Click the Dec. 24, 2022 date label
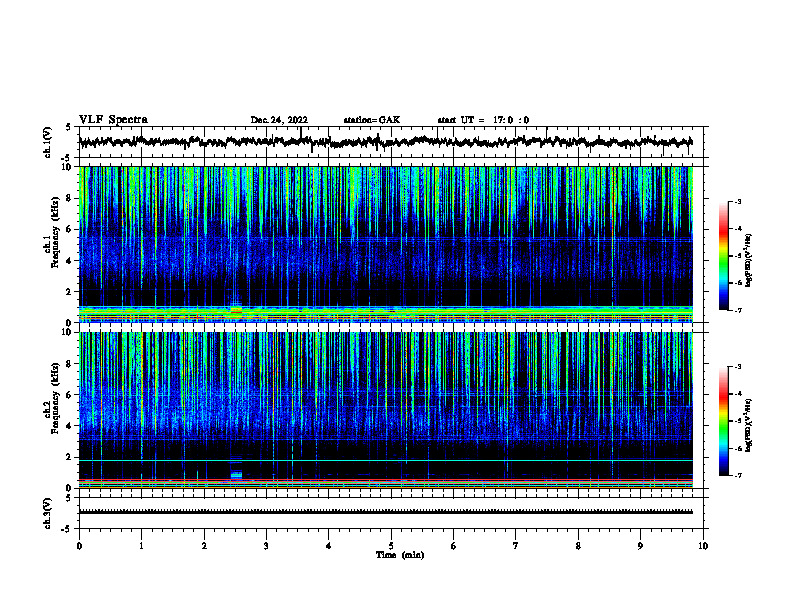This screenshot has width=792, height=612. [x=279, y=120]
